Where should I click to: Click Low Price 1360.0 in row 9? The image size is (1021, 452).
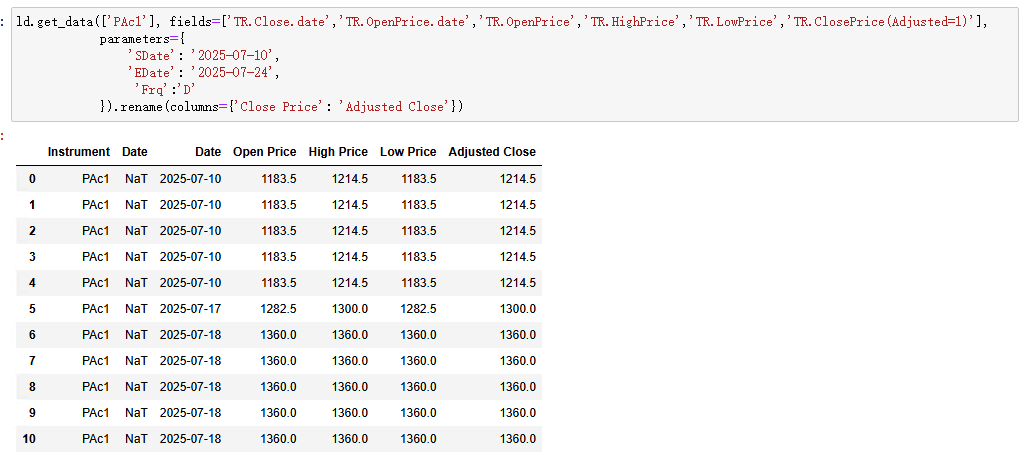coord(419,413)
